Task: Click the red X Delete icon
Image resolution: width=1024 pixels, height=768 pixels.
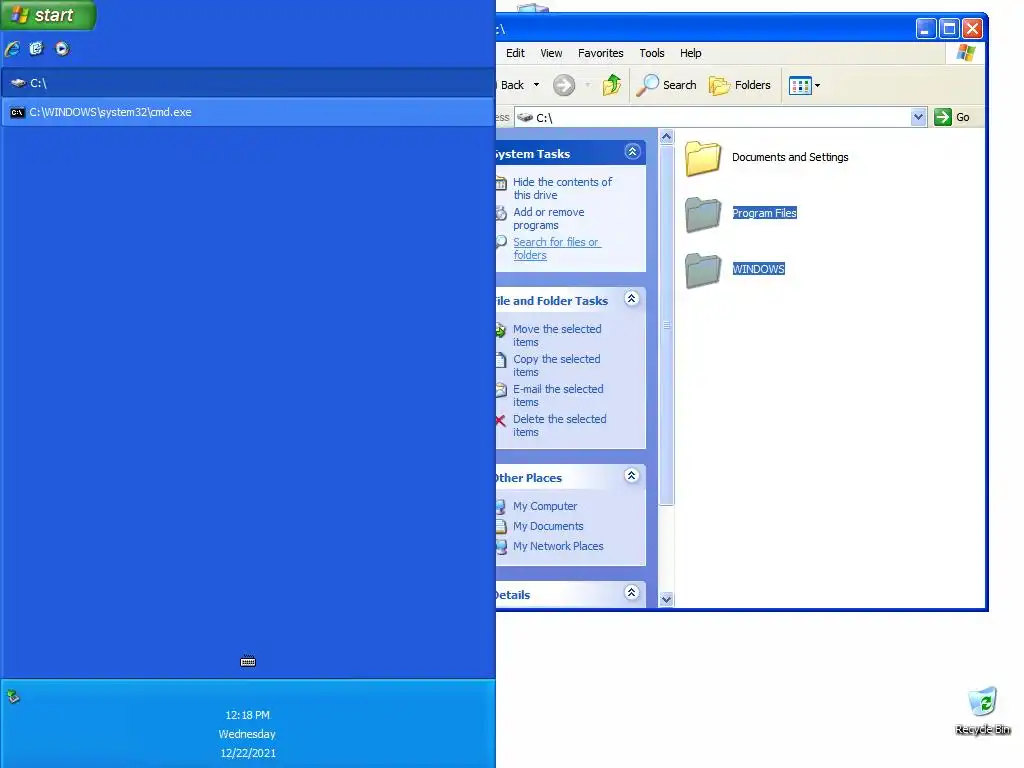Action: [500, 421]
